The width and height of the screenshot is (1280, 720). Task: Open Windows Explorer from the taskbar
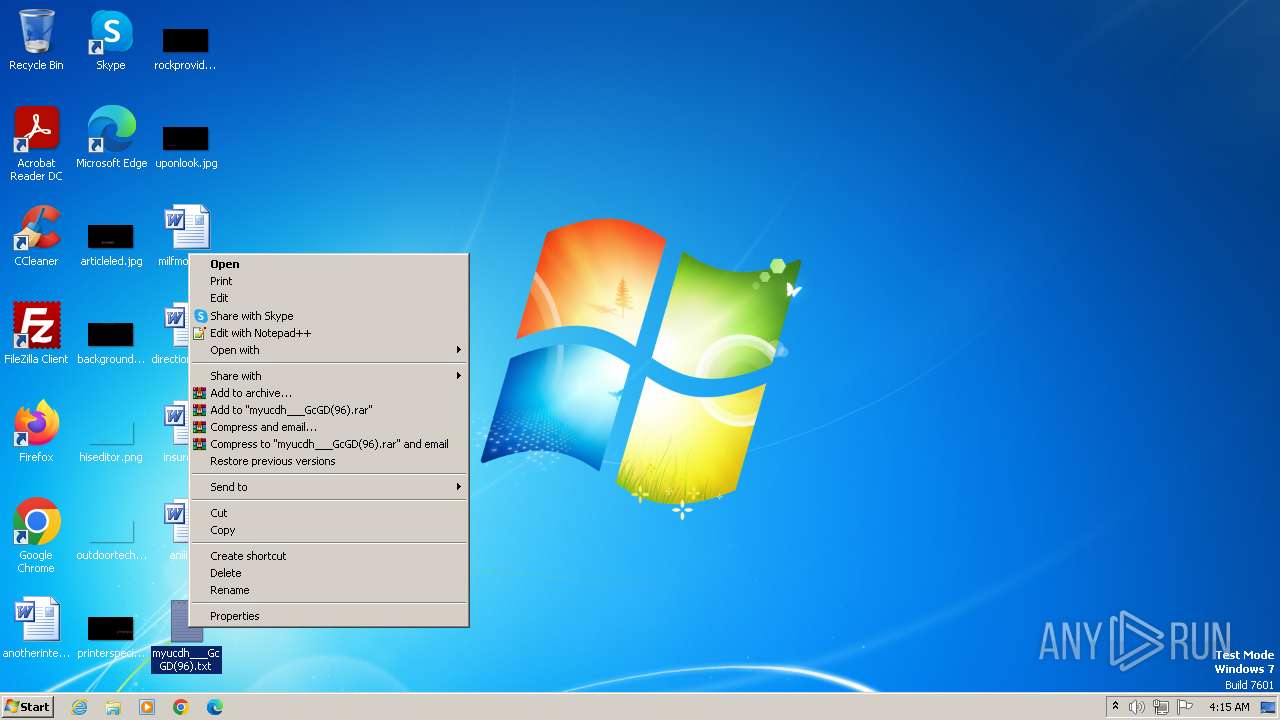click(x=113, y=707)
